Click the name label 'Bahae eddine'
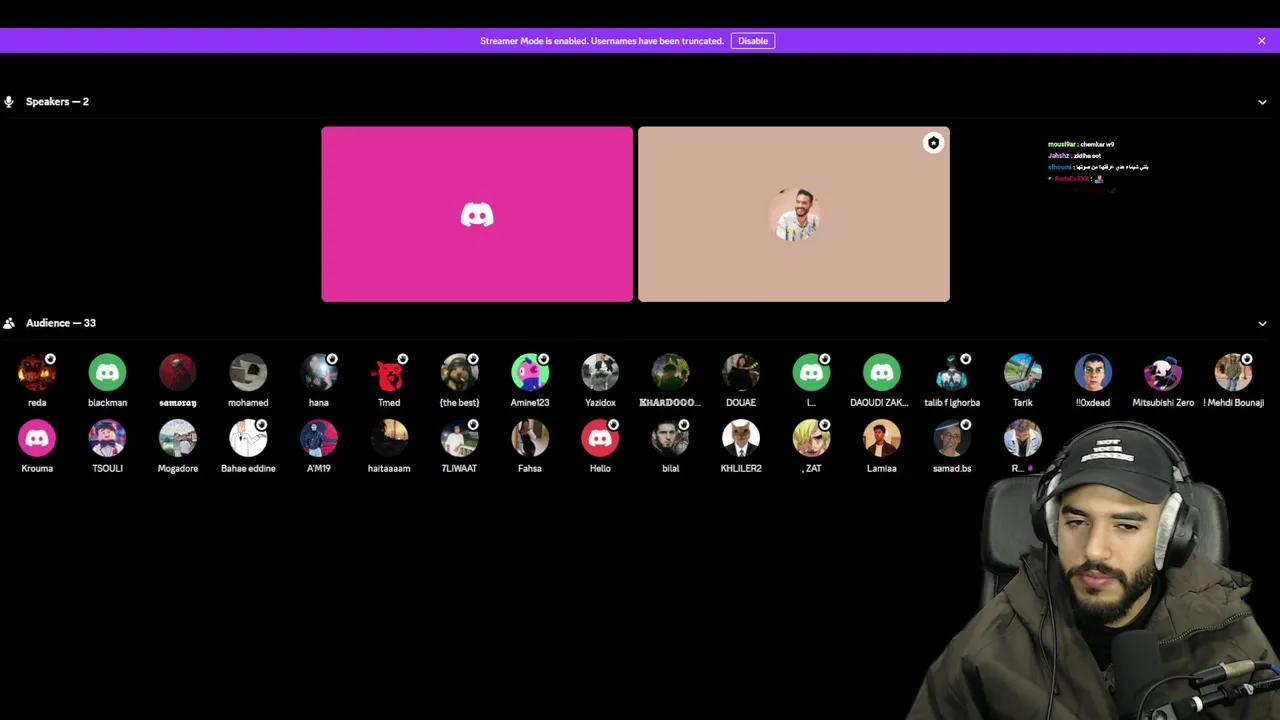 pos(248,468)
